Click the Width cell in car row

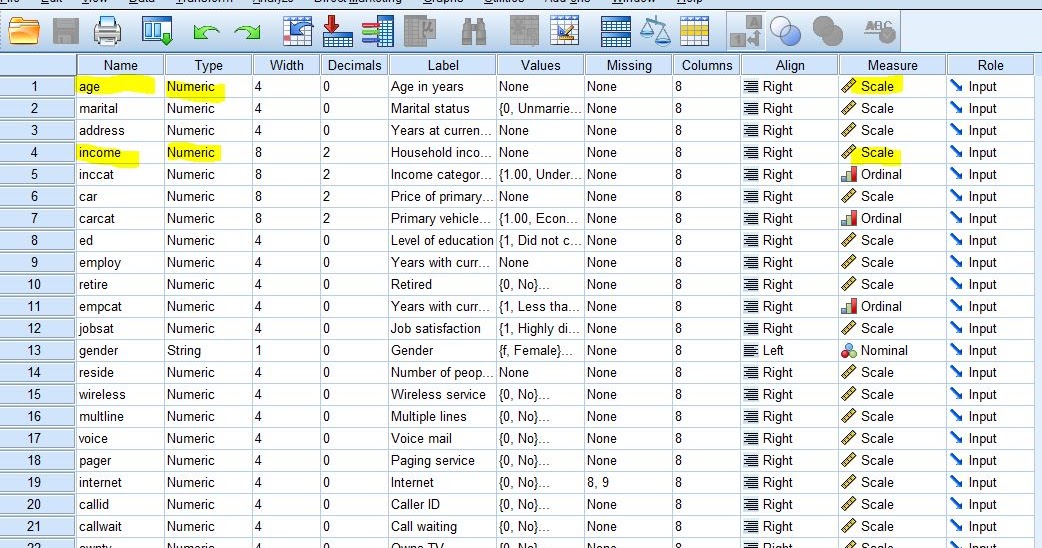click(286, 197)
